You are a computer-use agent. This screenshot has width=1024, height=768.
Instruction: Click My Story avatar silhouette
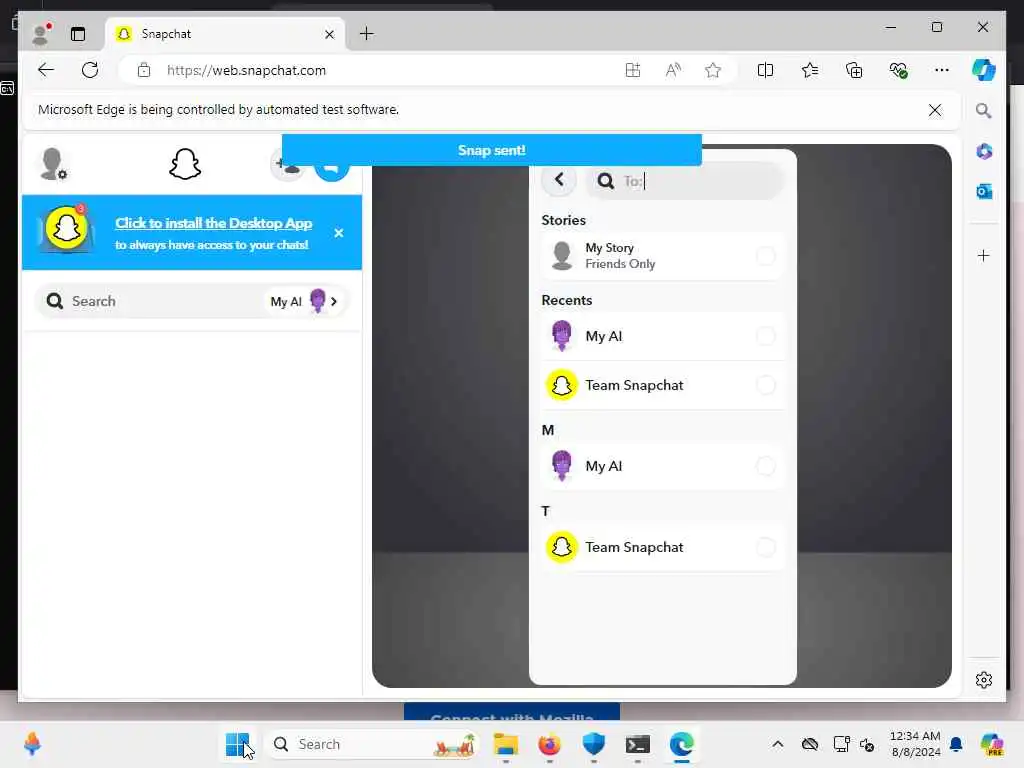[x=562, y=256]
